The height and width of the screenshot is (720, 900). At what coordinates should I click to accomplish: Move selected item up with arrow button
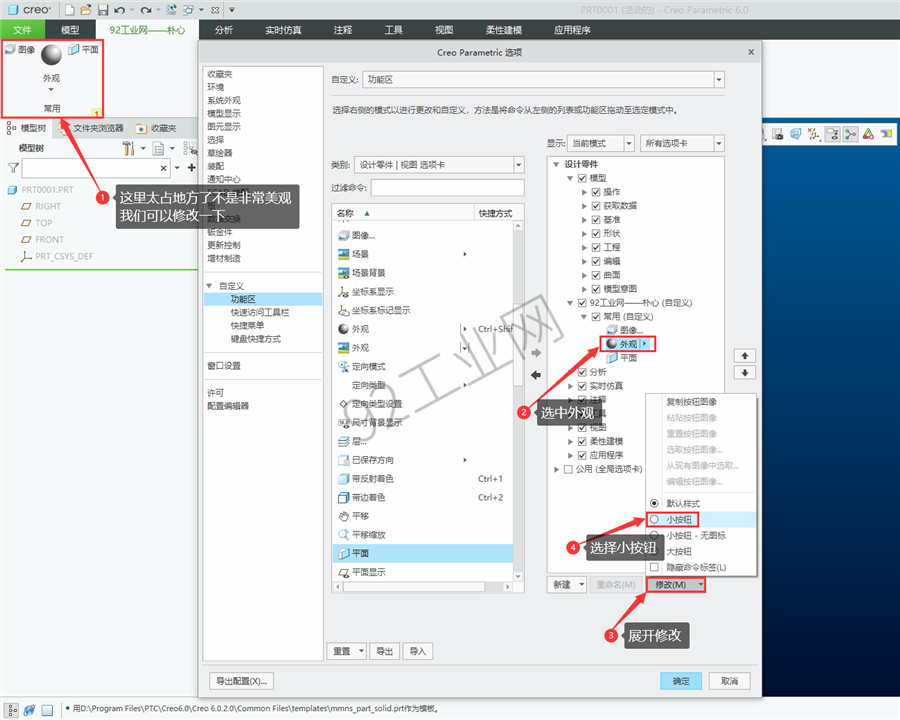[x=744, y=356]
